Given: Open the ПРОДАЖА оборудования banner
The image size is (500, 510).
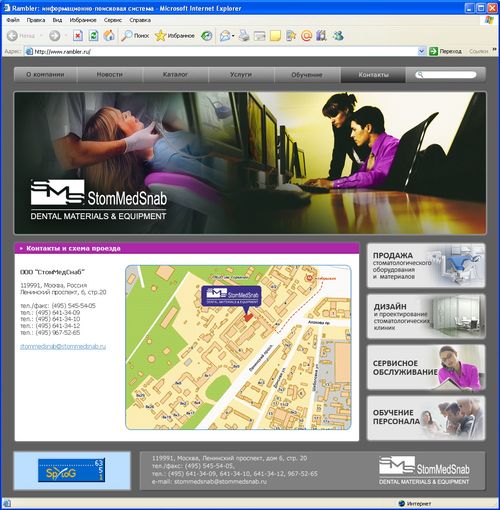Looking at the screenshot, I should point(426,266).
